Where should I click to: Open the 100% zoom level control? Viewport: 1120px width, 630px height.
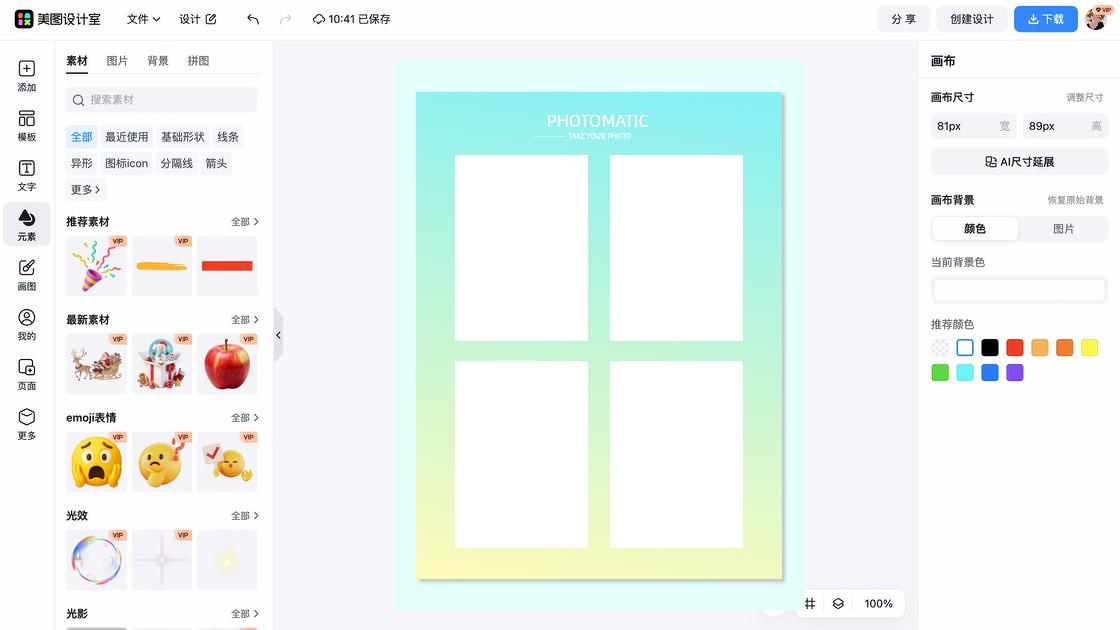point(878,604)
